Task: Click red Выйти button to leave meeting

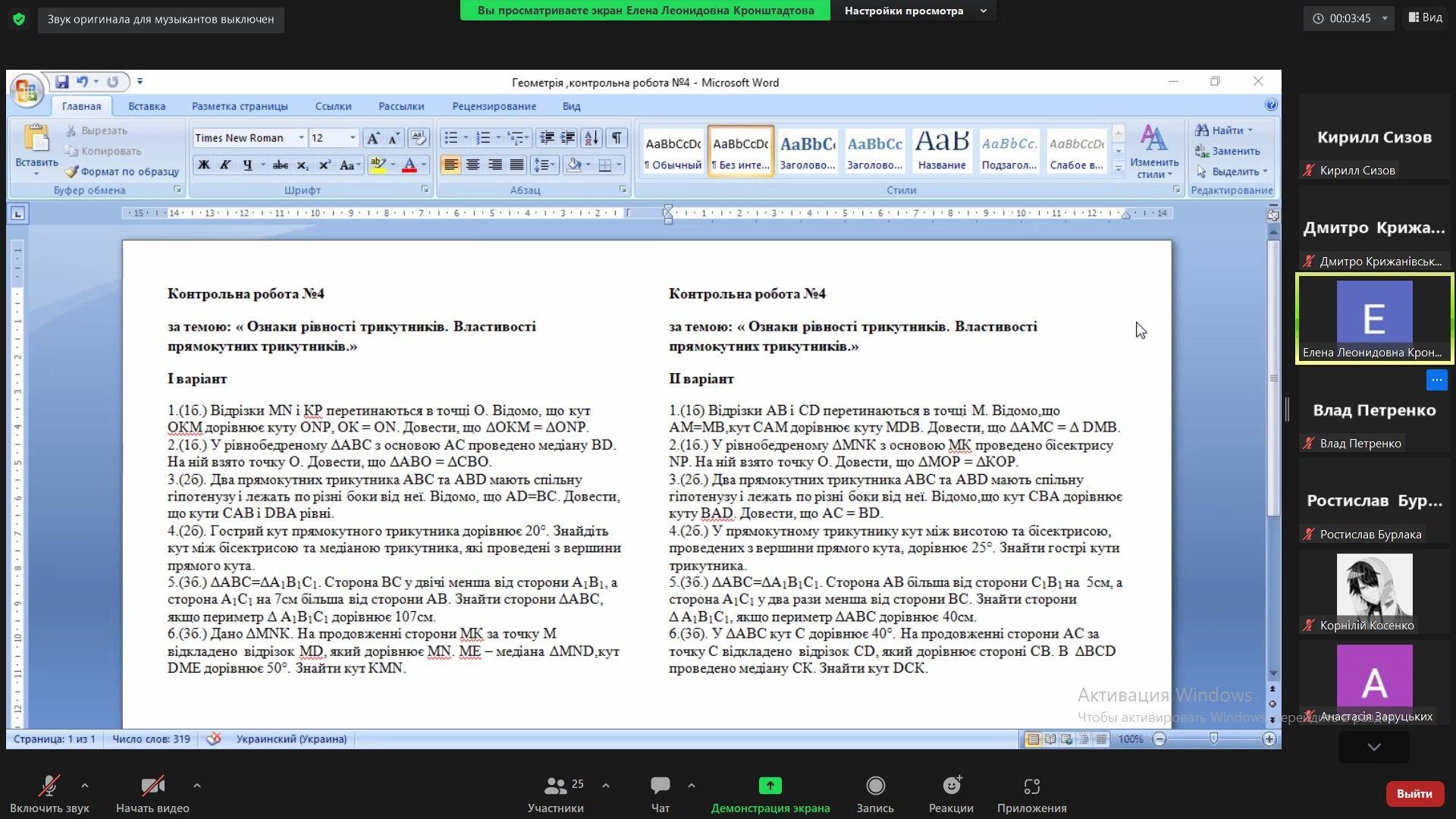Action: (1414, 793)
